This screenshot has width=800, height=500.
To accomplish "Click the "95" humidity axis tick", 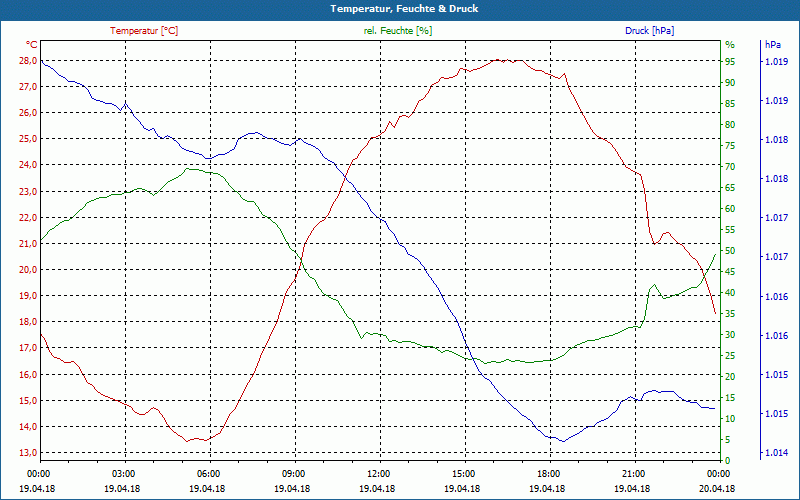I will click(730, 62).
